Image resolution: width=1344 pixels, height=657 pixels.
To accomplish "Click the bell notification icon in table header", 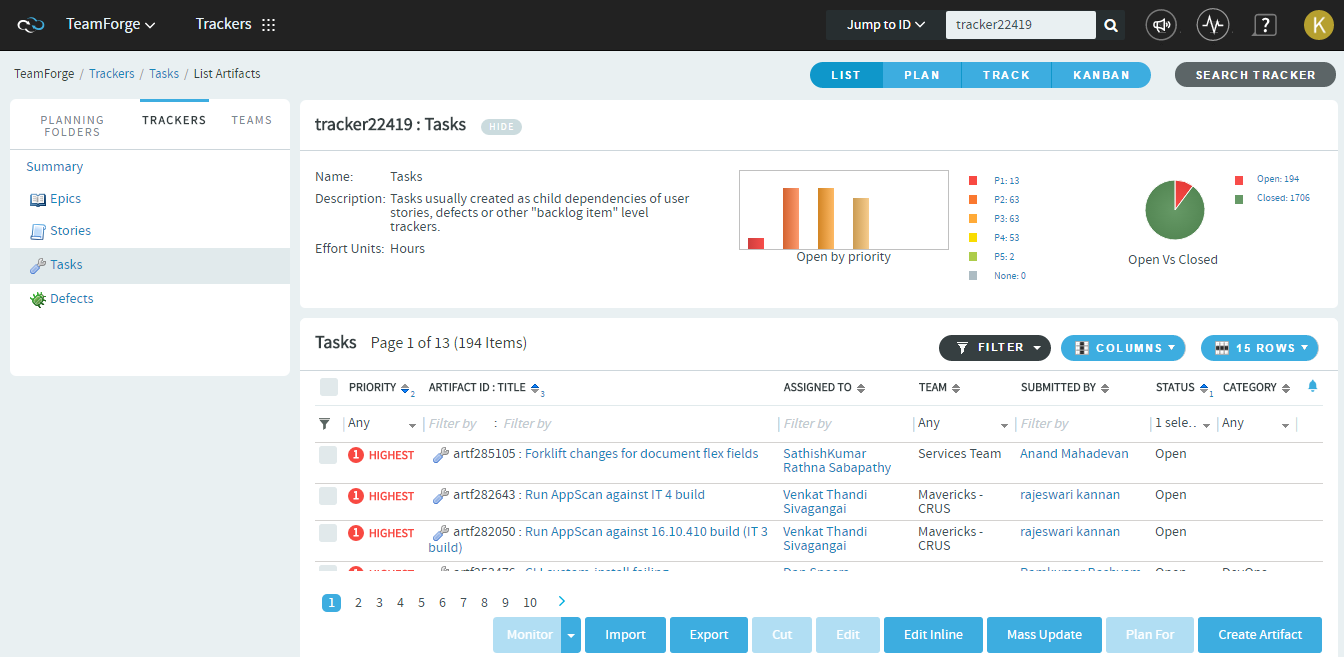I will 1312,386.
